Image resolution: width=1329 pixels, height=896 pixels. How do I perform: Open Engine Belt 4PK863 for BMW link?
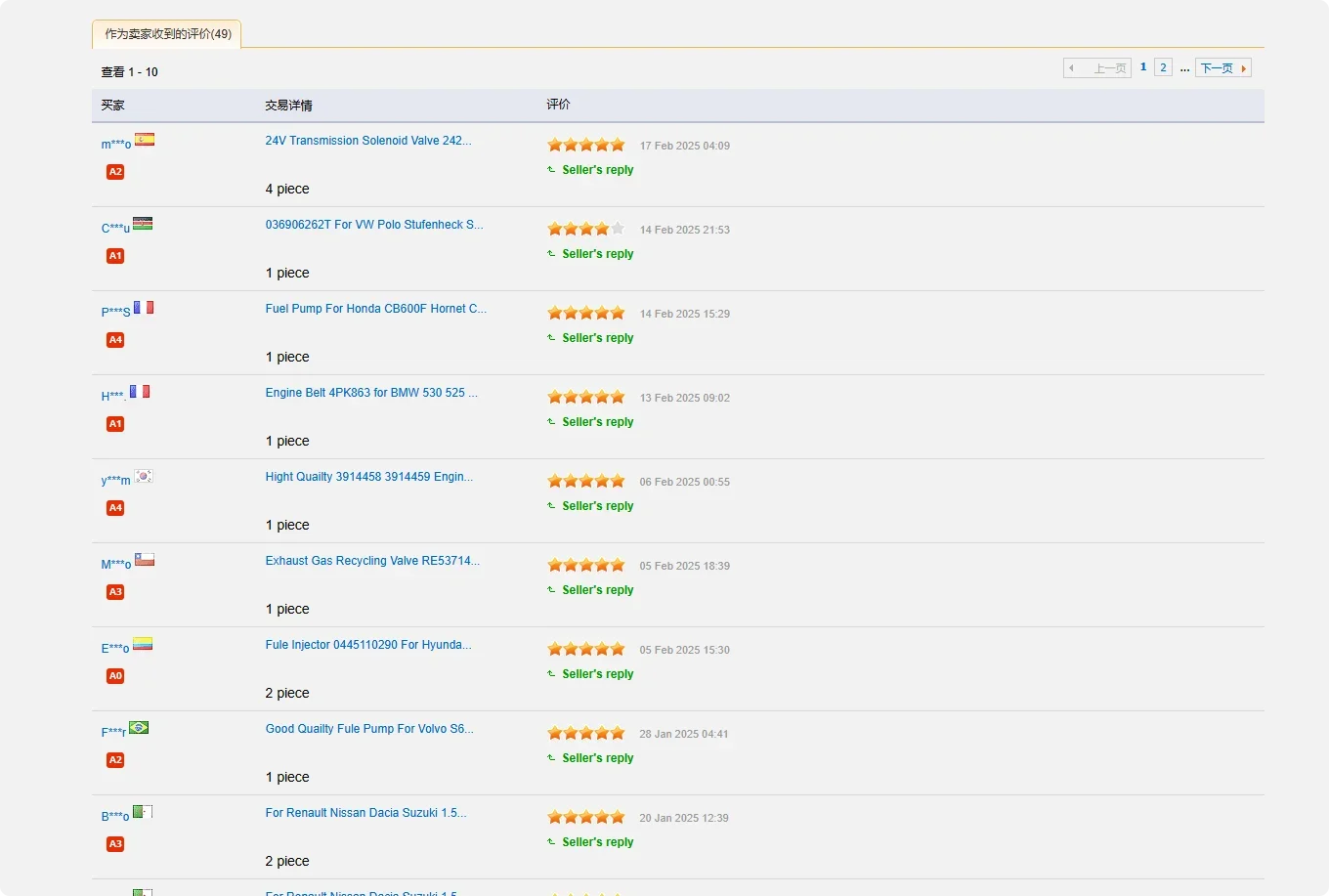[371, 393]
